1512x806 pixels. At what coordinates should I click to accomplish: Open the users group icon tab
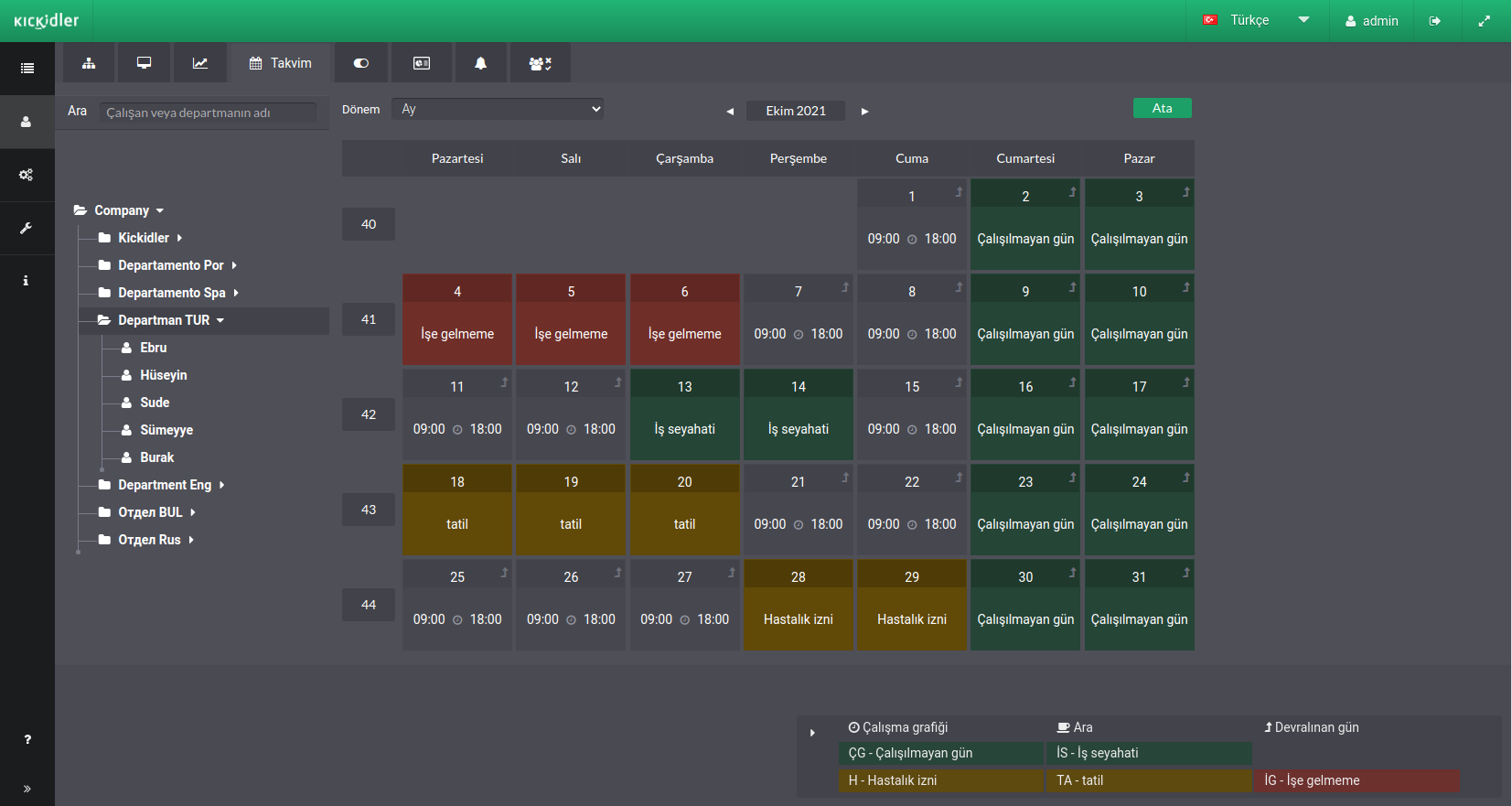540,63
